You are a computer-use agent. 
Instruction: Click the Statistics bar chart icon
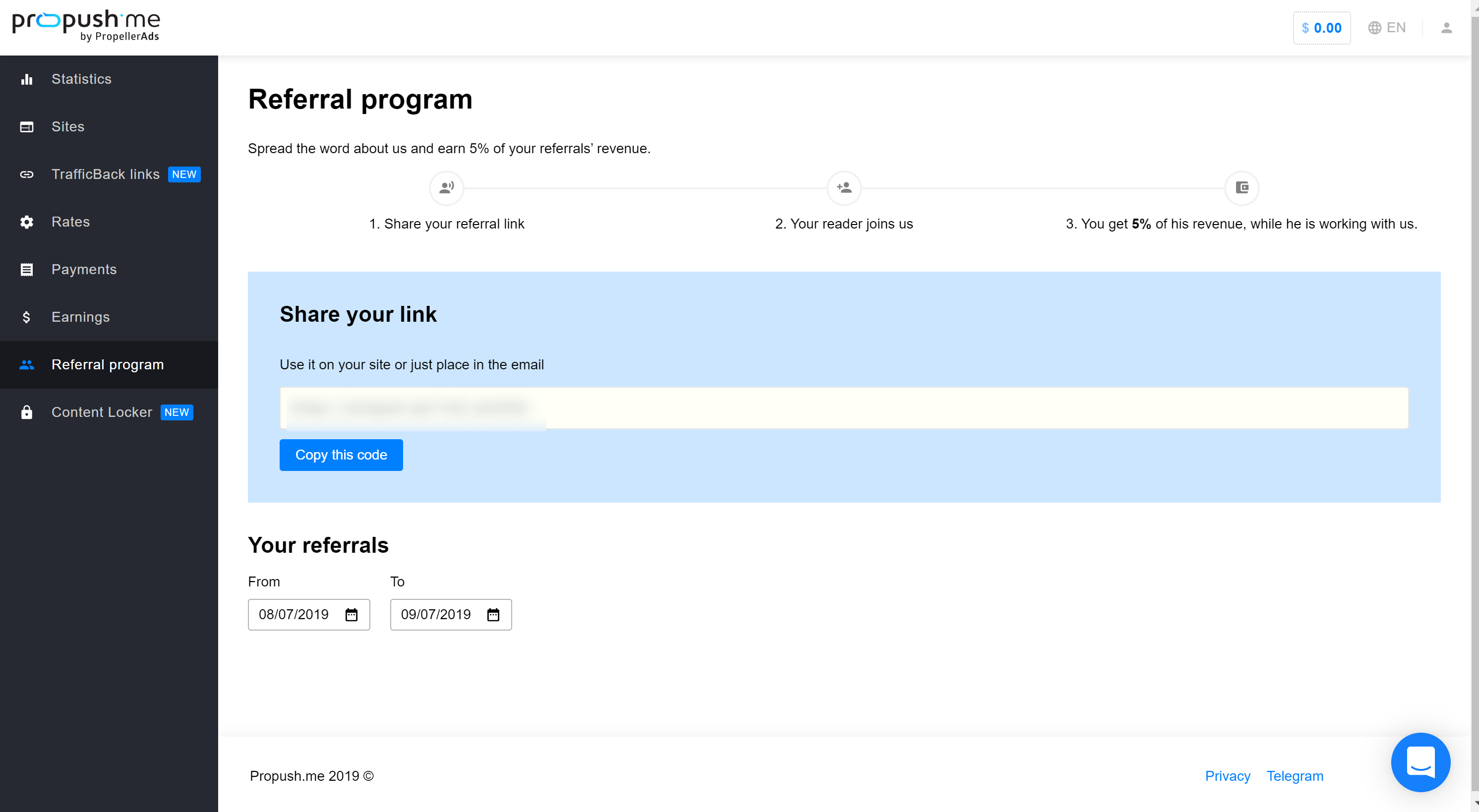pyautogui.click(x=26, y=79)
